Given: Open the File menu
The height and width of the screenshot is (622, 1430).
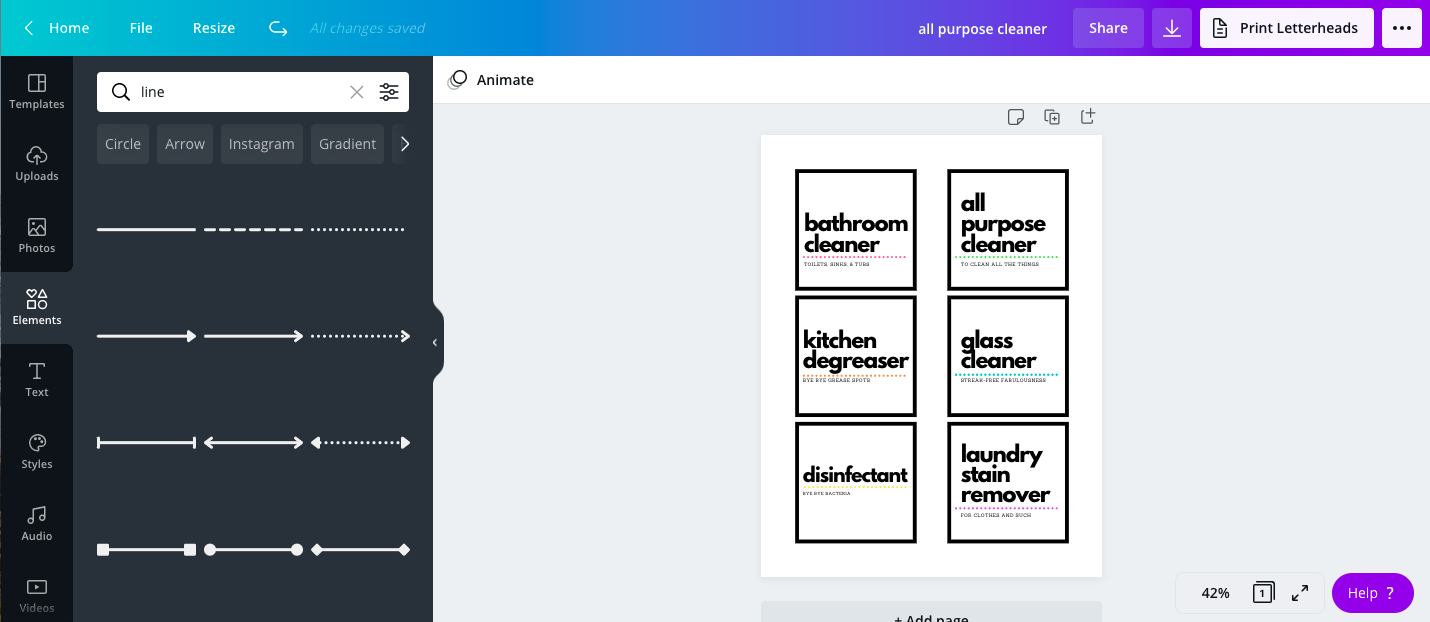Looking at the screenshot, I should (141, 28).
